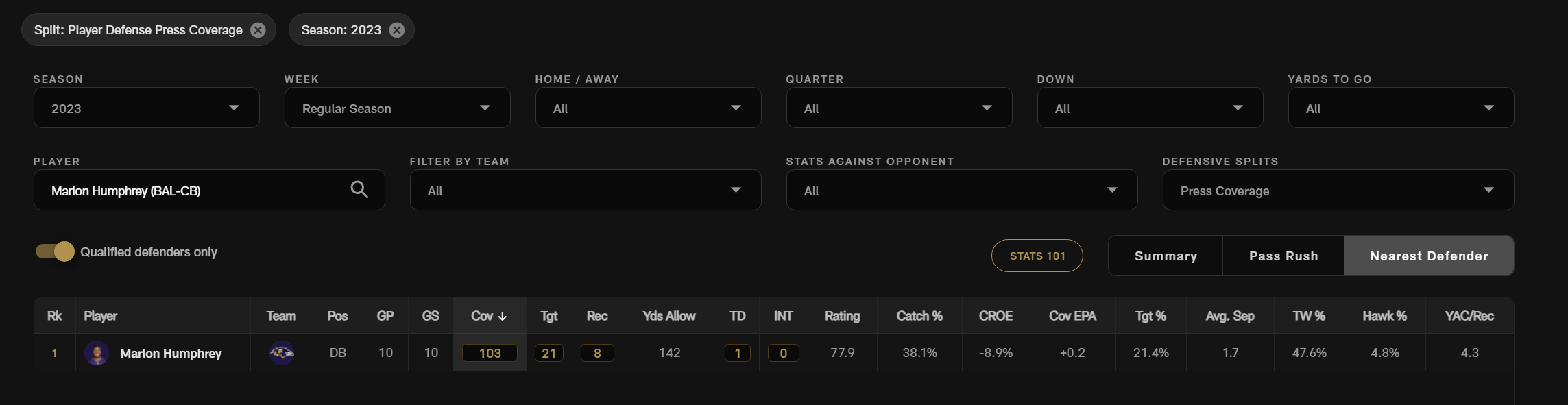
Task: Click the Player search input field
Action: tap(192, 190)
